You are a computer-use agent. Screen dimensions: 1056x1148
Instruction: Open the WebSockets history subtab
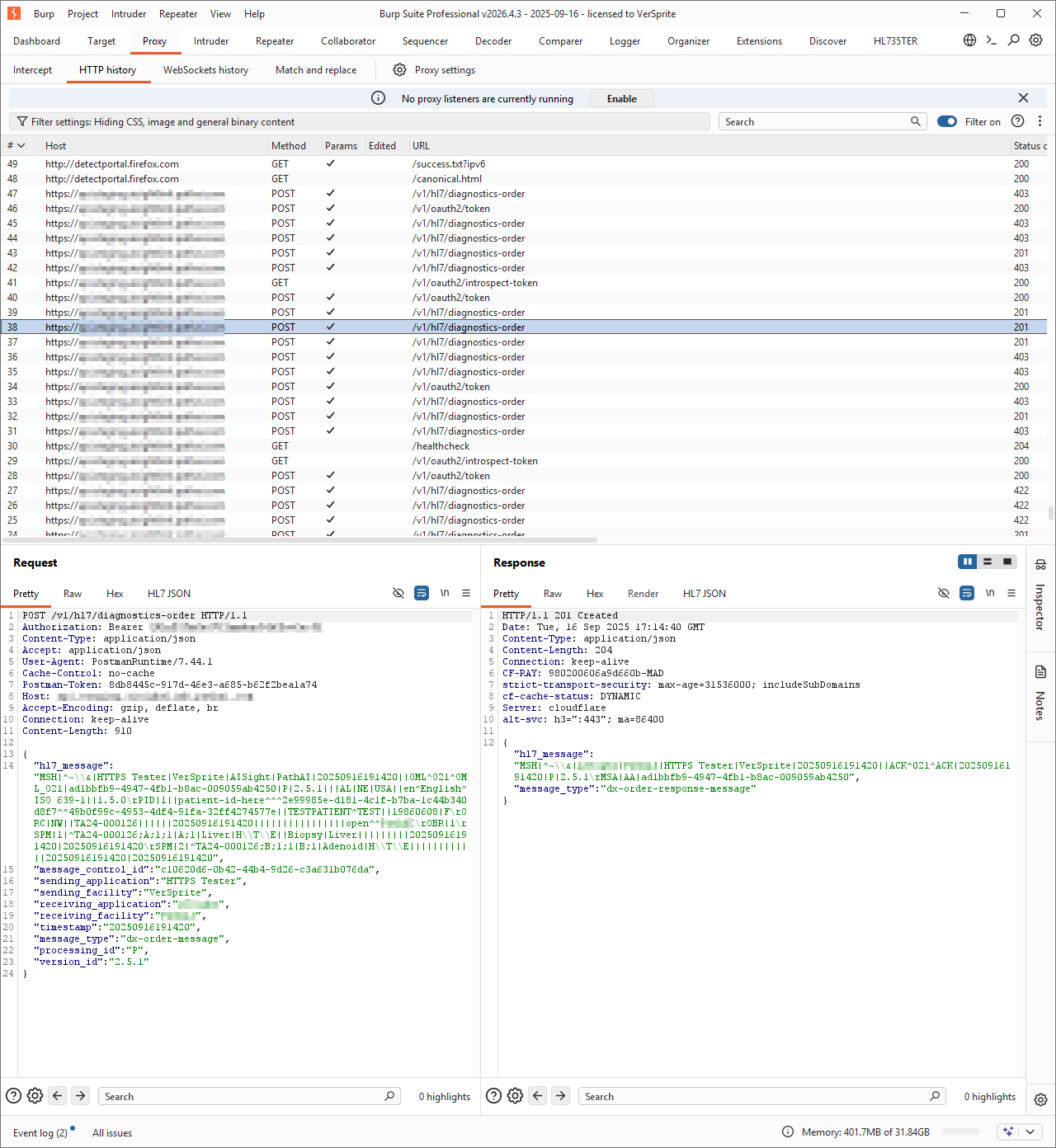tap(205, 70)
